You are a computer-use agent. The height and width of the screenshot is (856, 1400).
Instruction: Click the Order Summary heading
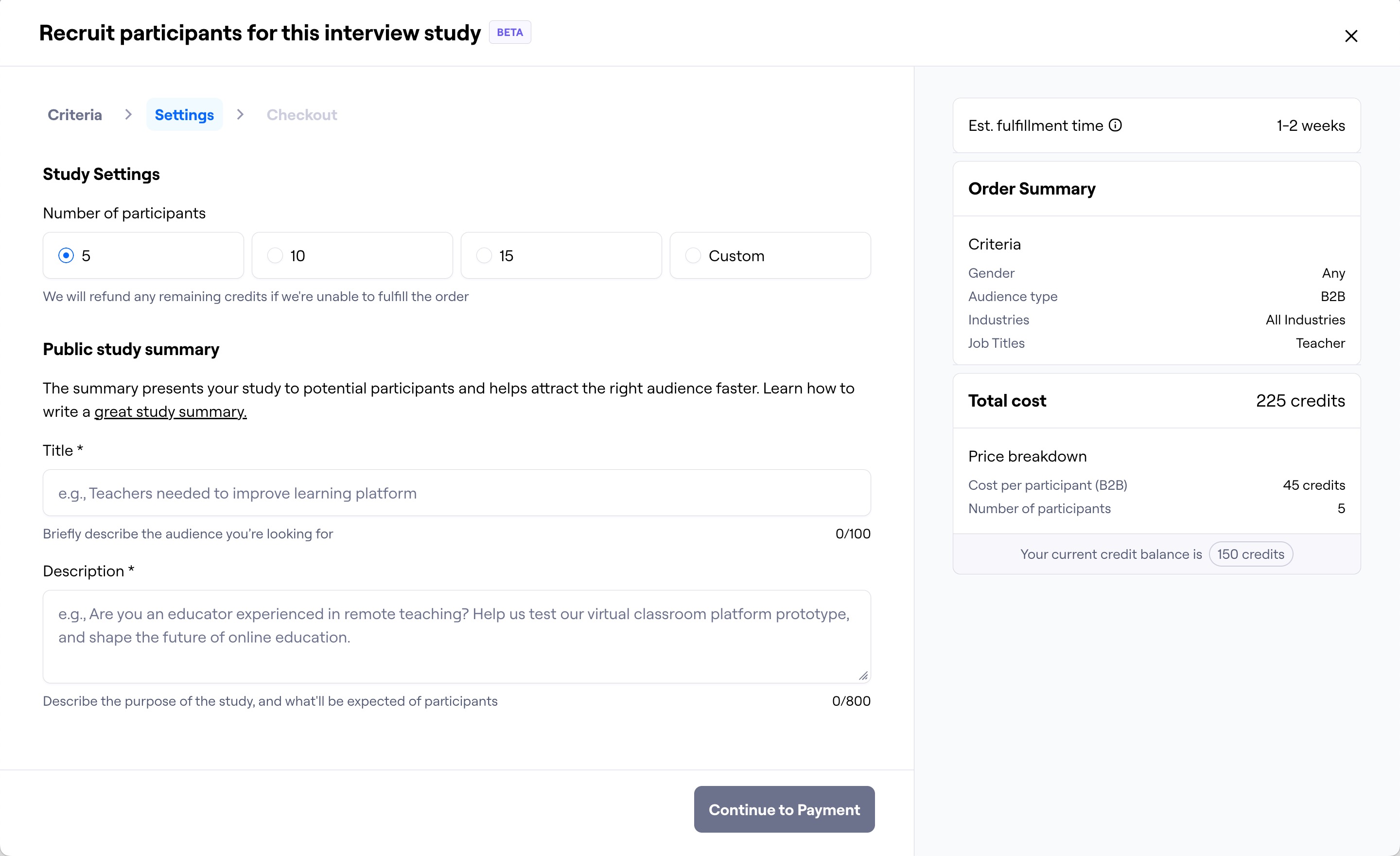pyautogui.click(x=1032, y=188)
